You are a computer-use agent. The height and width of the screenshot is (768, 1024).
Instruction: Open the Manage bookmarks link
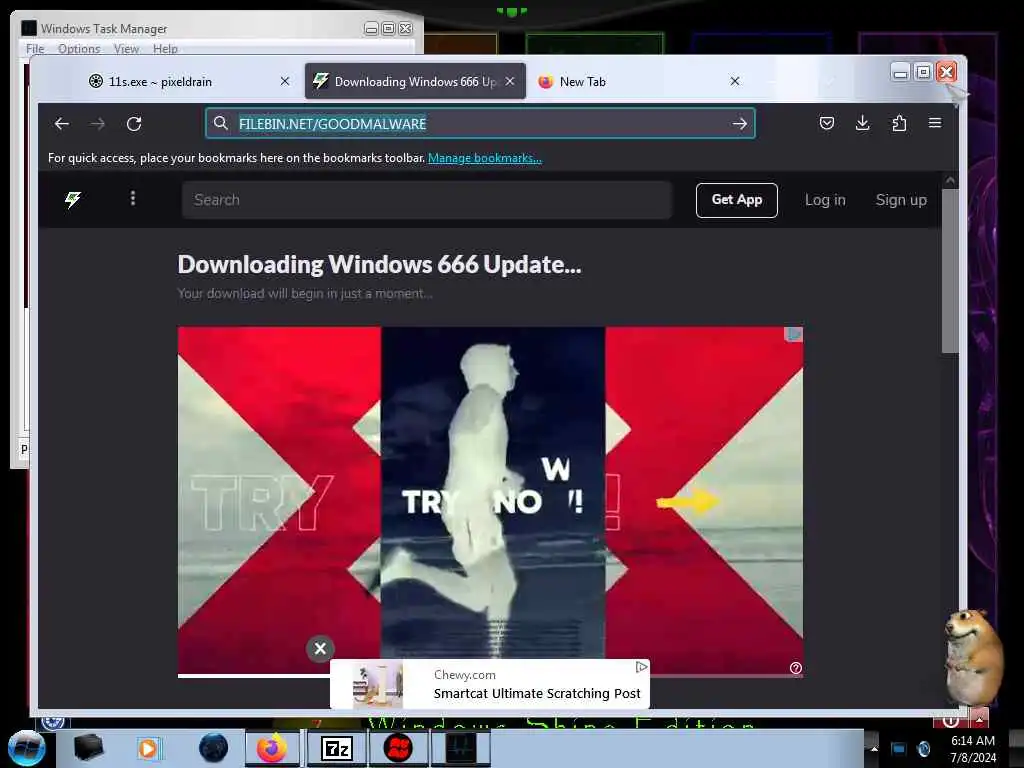coord(485,158)
